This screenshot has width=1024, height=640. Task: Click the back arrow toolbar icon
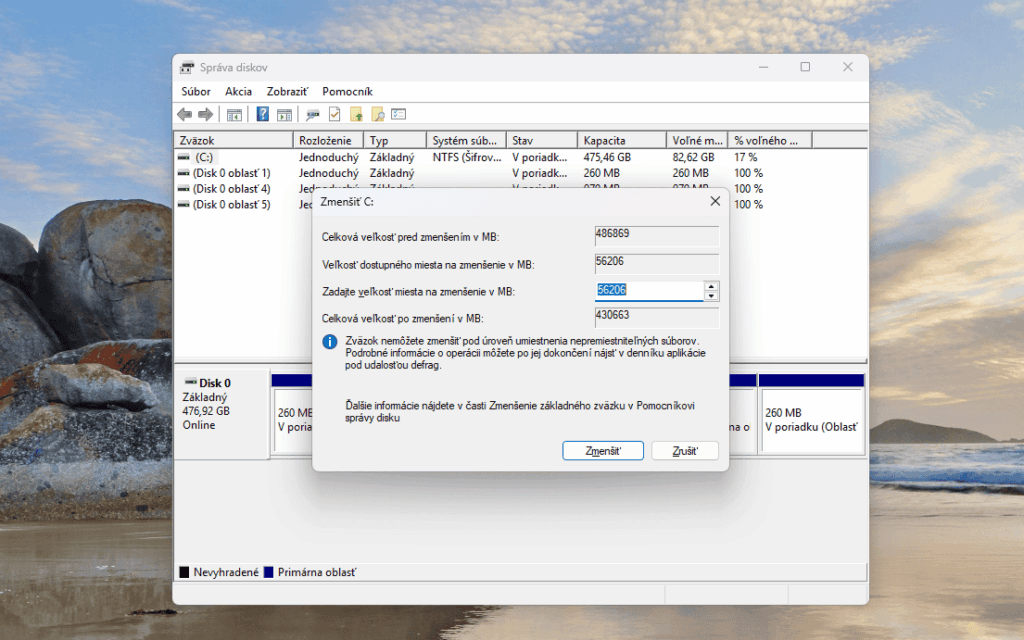(185, 115)
